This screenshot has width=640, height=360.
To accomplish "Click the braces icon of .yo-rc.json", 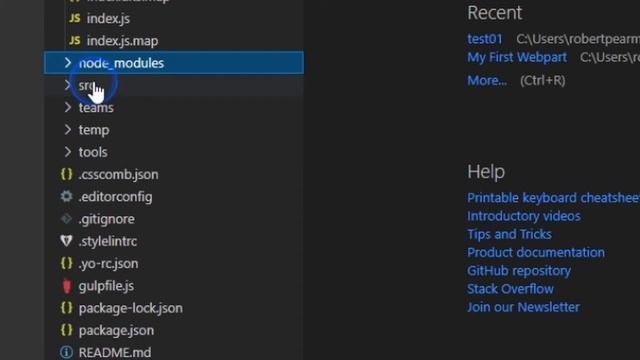I will coord(67,263).
